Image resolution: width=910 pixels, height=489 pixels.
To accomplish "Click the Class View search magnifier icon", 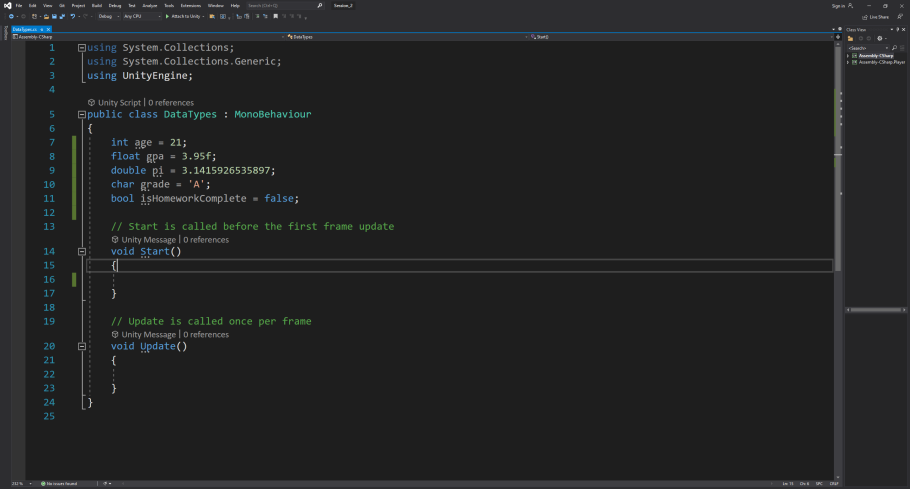I will [894, 48].
